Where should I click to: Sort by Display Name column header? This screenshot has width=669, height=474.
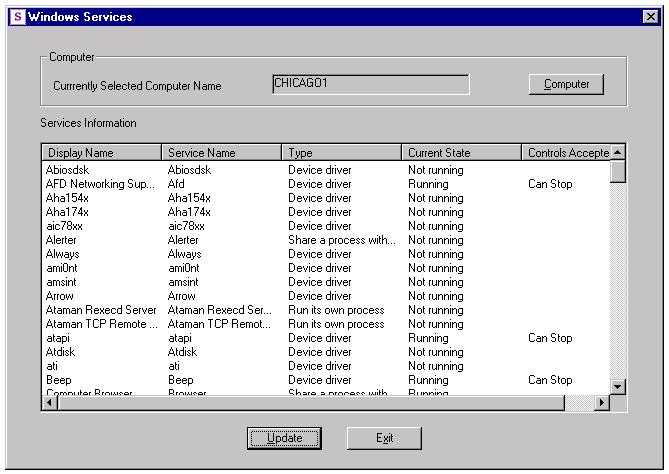[102, 152]
